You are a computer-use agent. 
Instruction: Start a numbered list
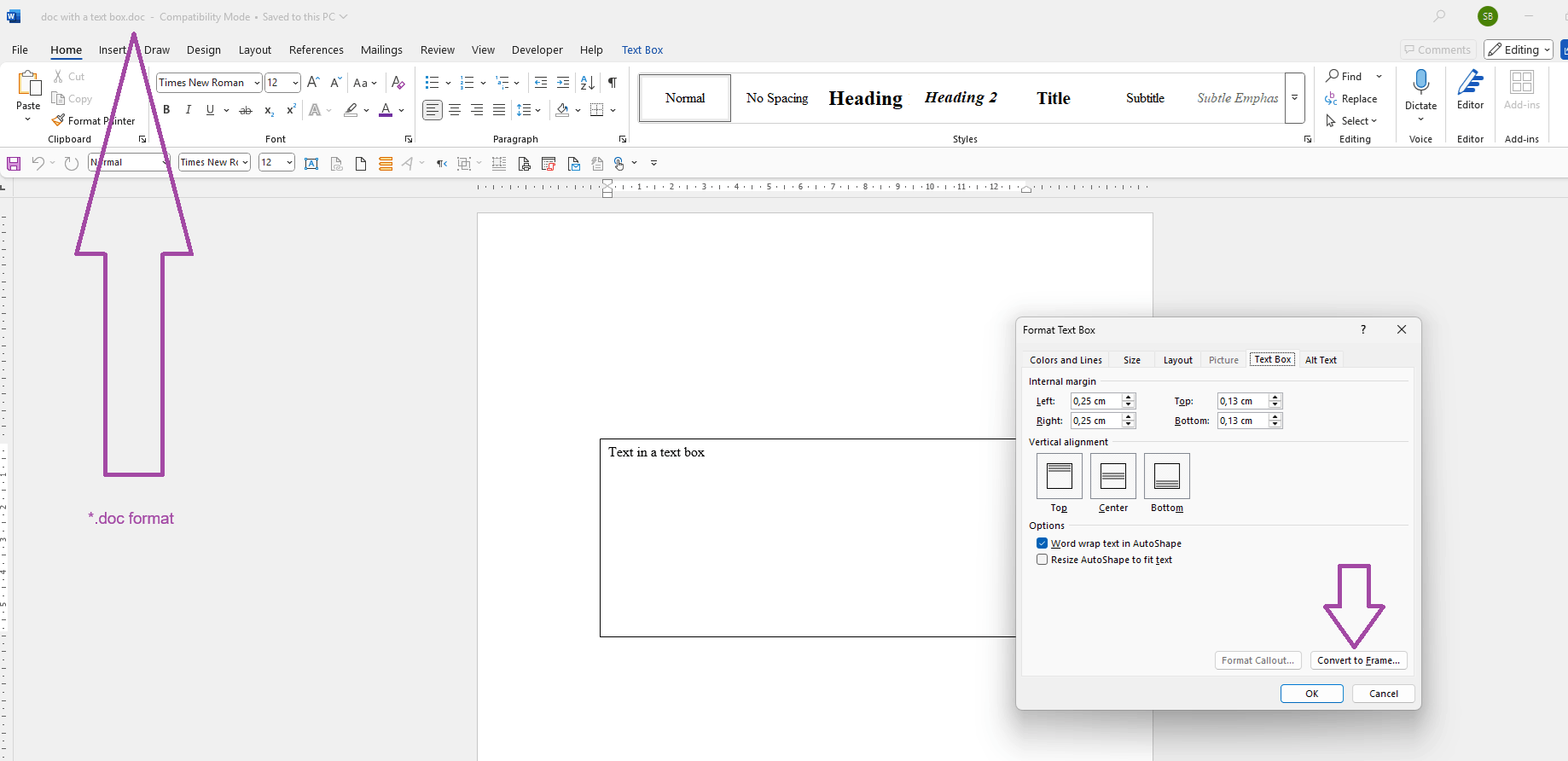(467, 83)
